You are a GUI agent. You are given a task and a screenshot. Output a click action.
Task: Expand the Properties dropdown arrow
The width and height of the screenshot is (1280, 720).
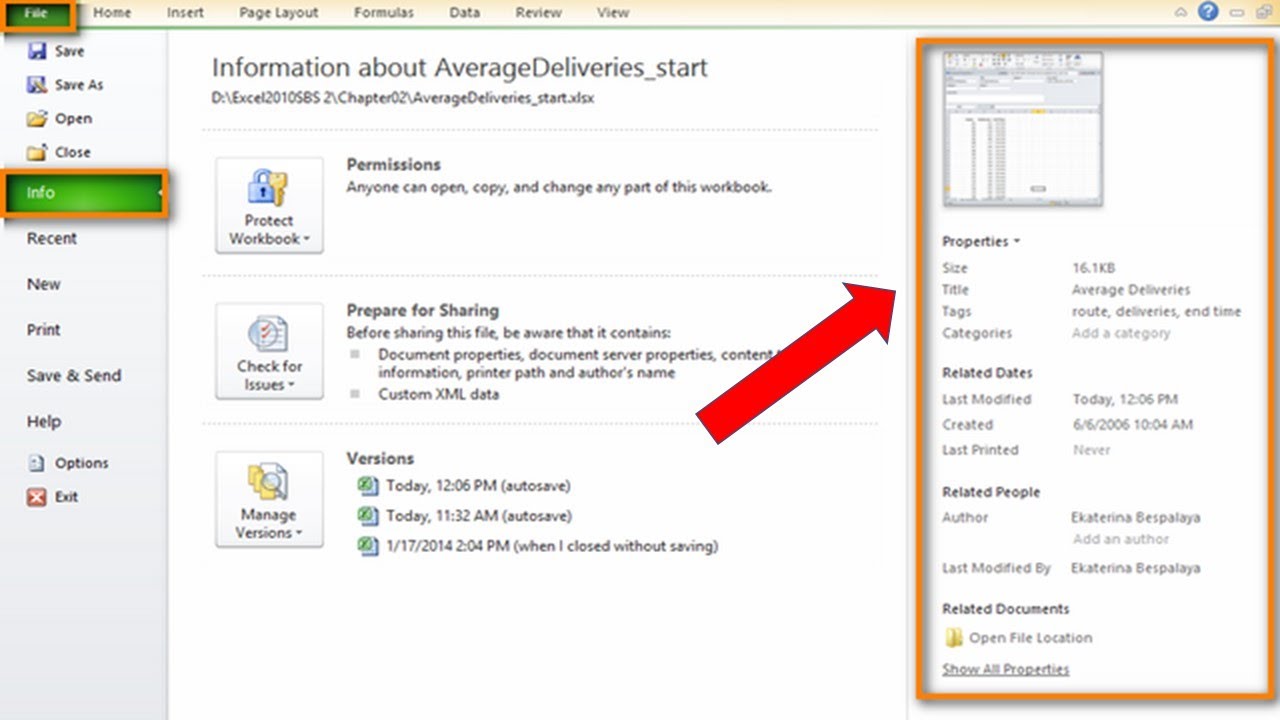coord(1017,241)
